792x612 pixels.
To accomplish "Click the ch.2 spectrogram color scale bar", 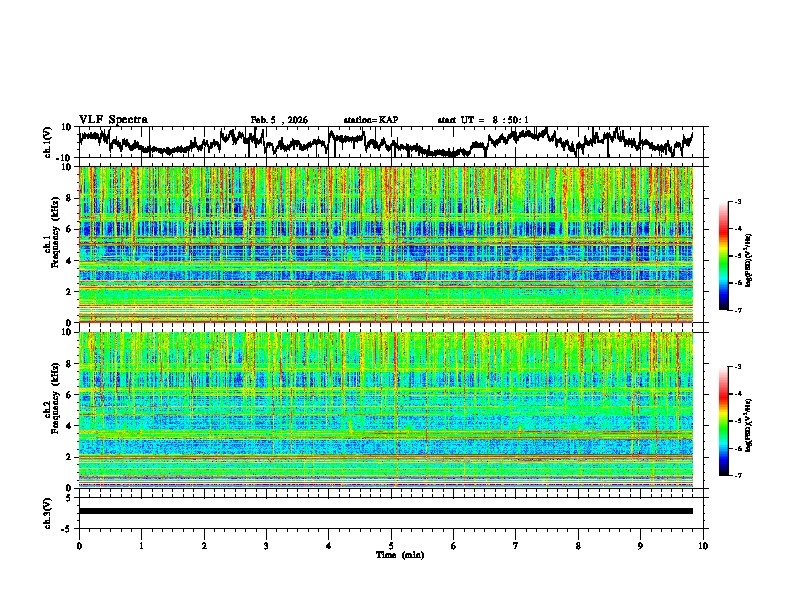I will pos(724,421).
